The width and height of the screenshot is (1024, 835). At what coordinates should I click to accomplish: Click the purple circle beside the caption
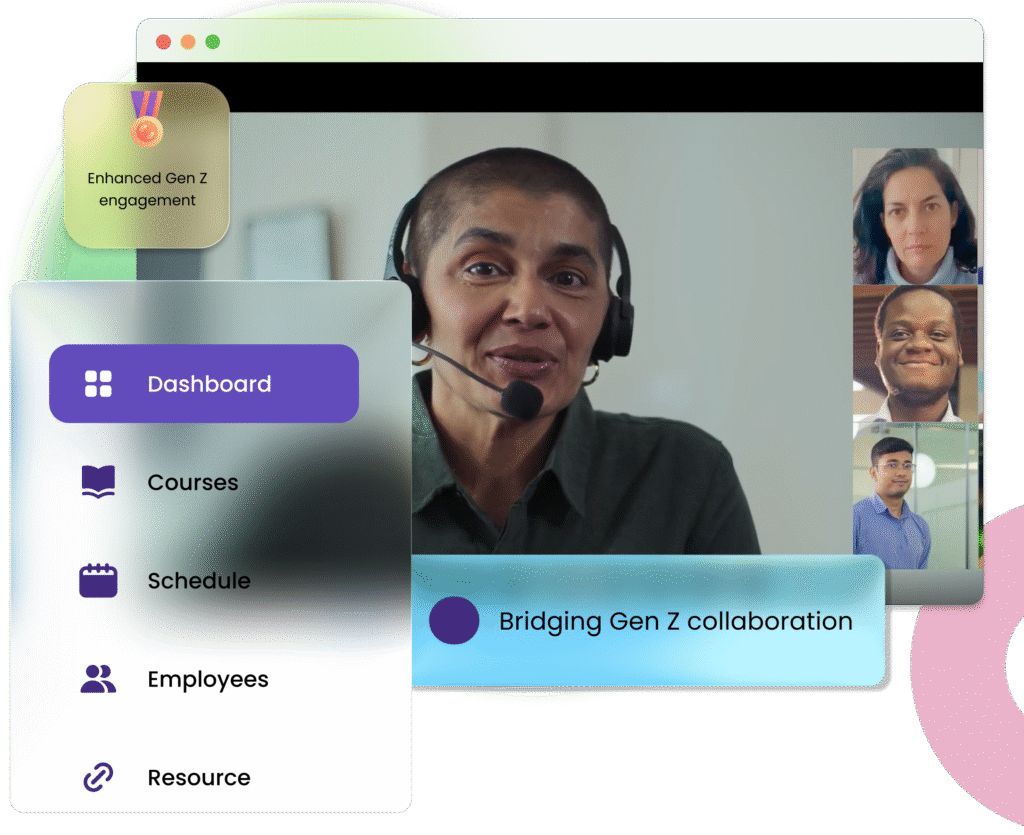[454, 620]
